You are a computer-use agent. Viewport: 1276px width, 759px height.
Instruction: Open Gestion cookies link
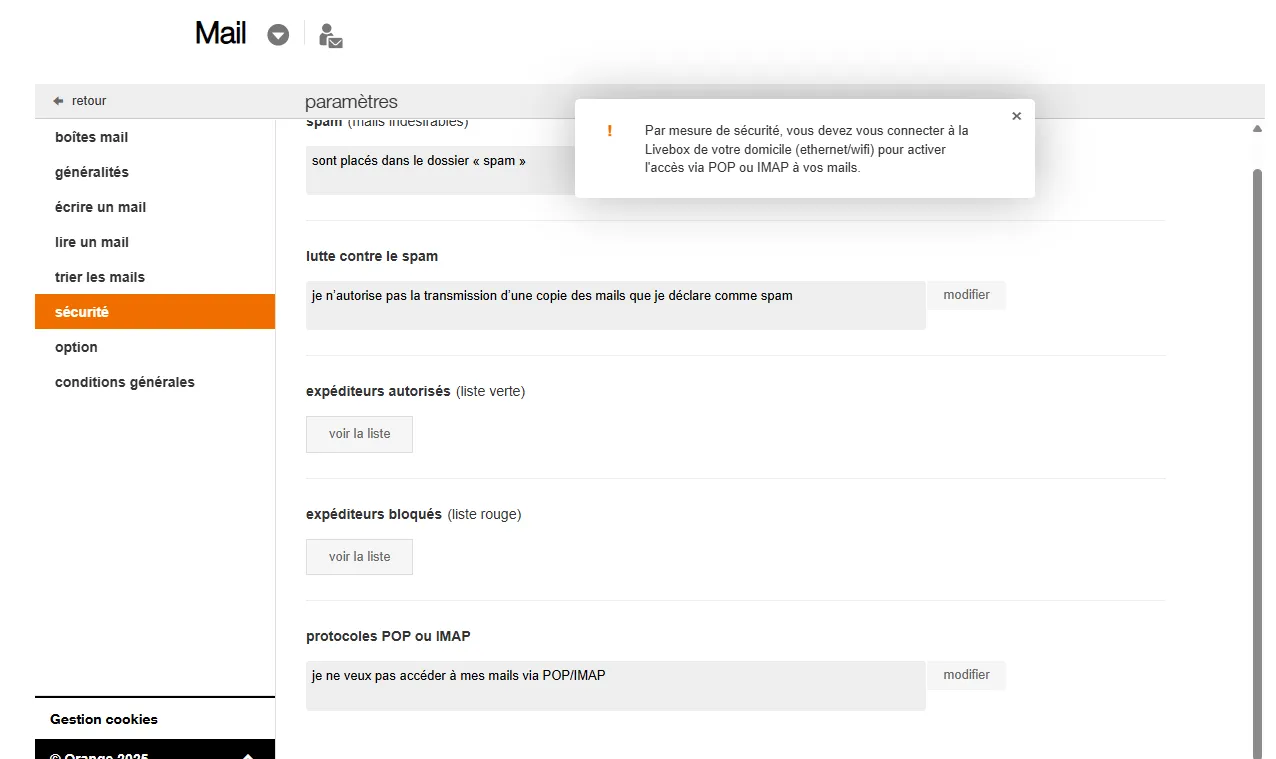tap(104, 719)
